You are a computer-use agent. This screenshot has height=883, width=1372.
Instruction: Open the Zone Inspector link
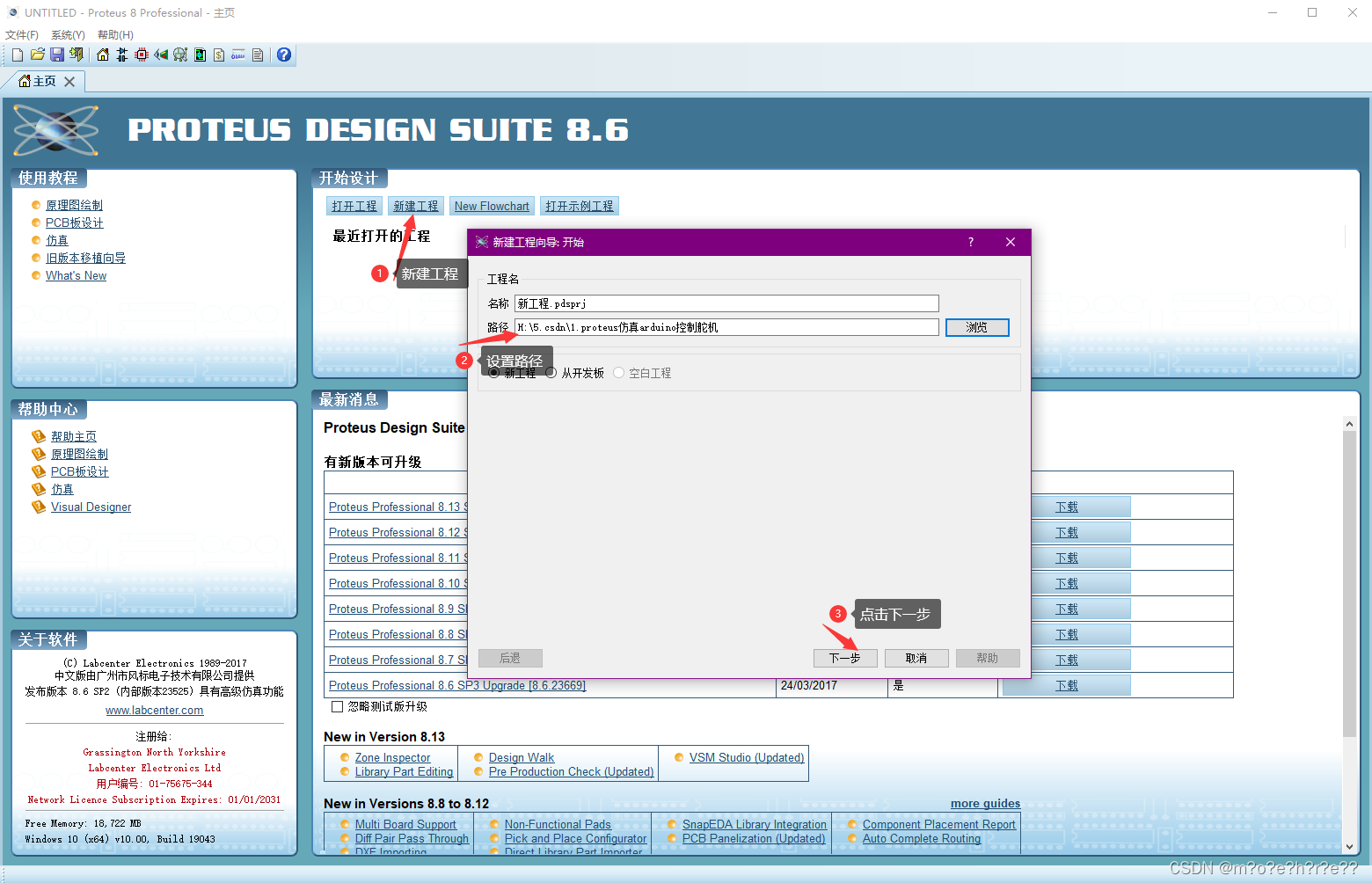pos(392,757)
